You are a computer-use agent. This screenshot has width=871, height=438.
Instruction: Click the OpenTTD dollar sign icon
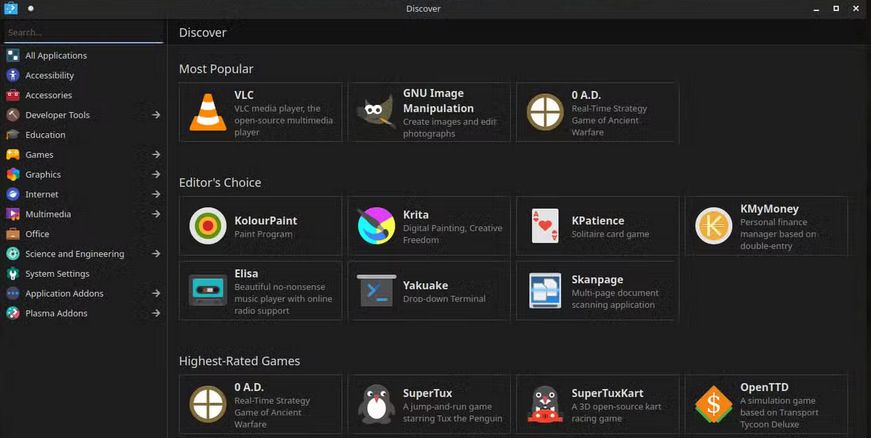click(x=713, y=404)
